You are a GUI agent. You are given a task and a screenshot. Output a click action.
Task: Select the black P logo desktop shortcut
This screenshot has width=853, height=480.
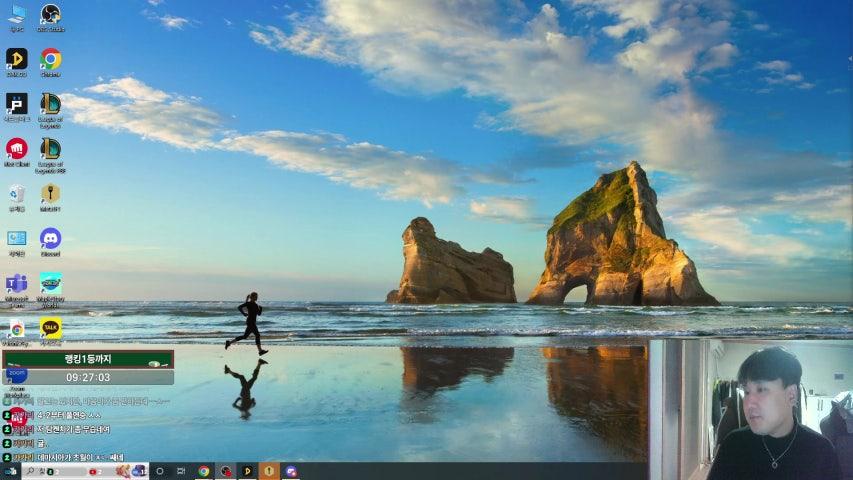click(17, 107)
